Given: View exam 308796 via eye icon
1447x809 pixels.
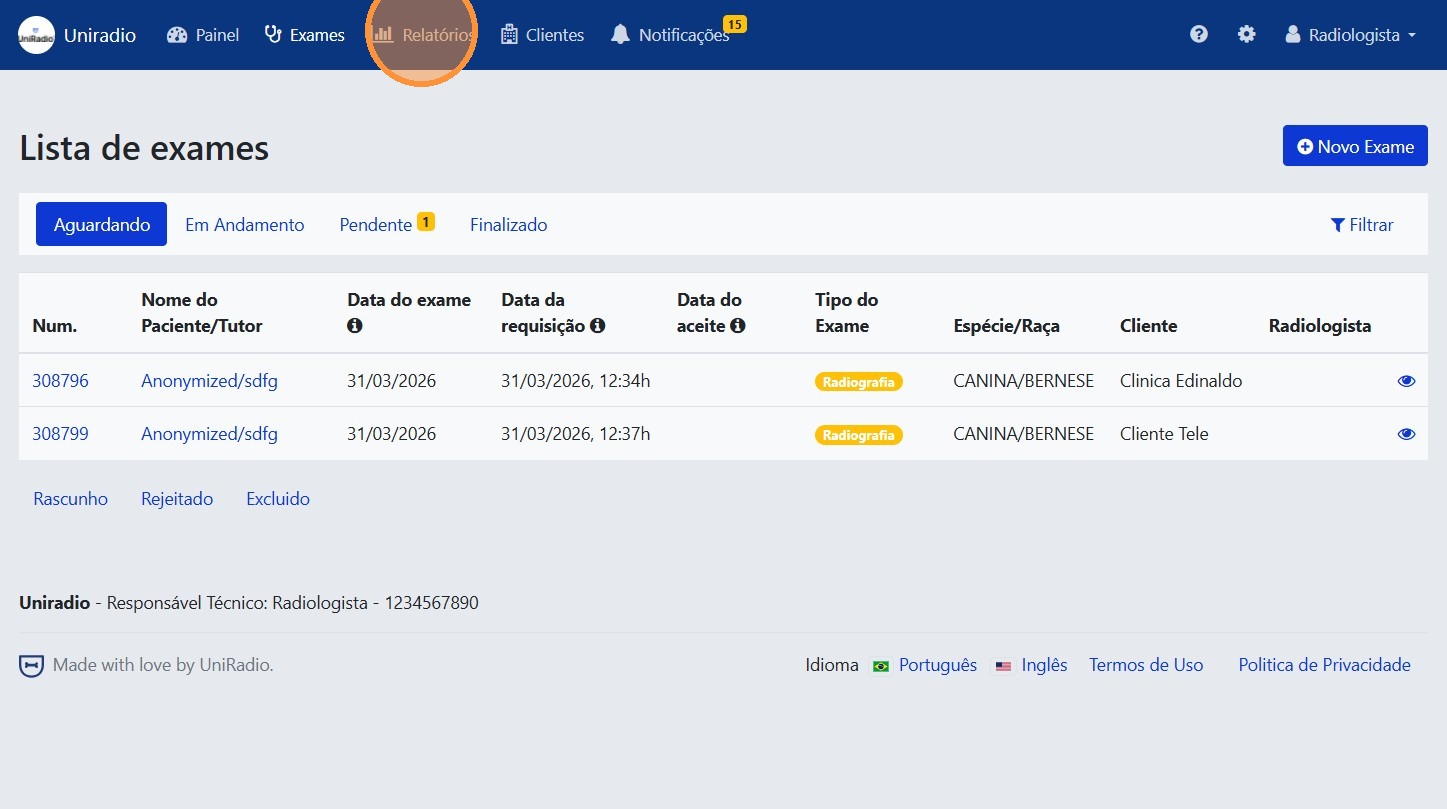Looking at the screenshot, I should [x=1406, y=381].
